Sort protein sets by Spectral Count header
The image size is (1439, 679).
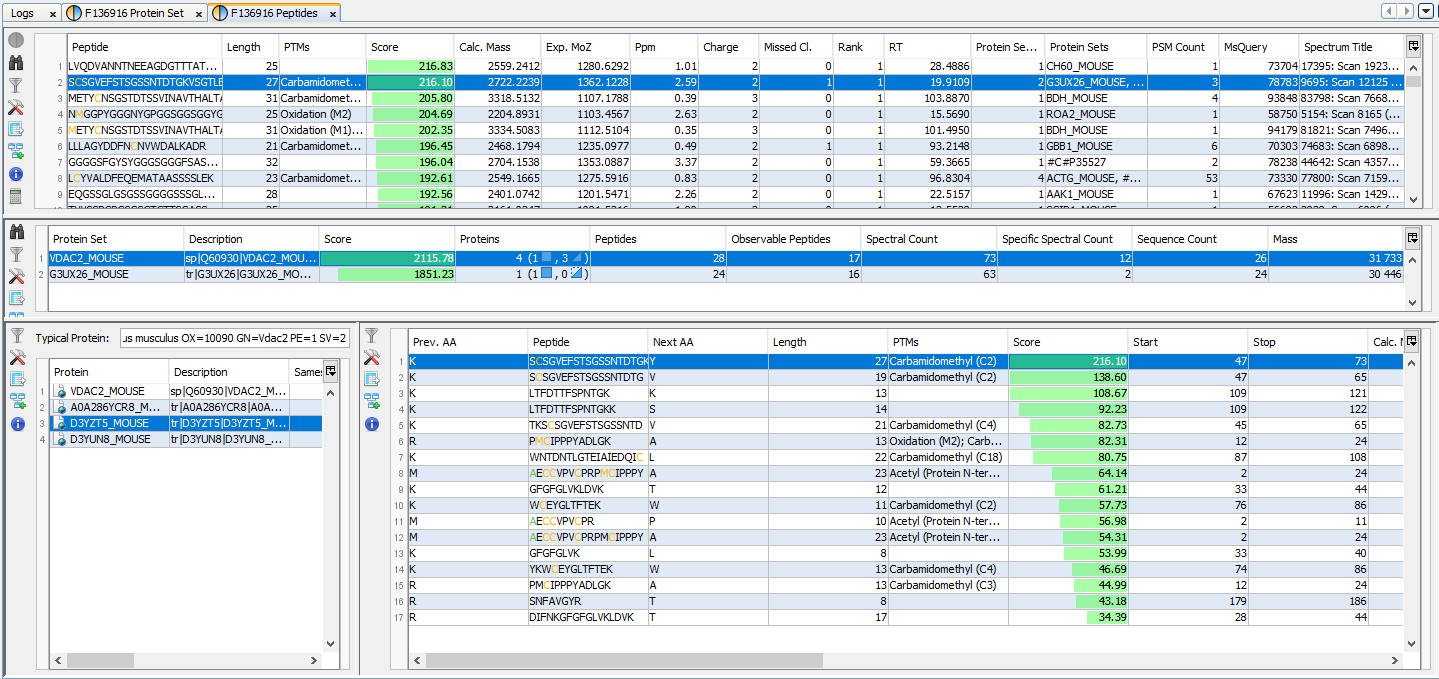tap(929, 239)
